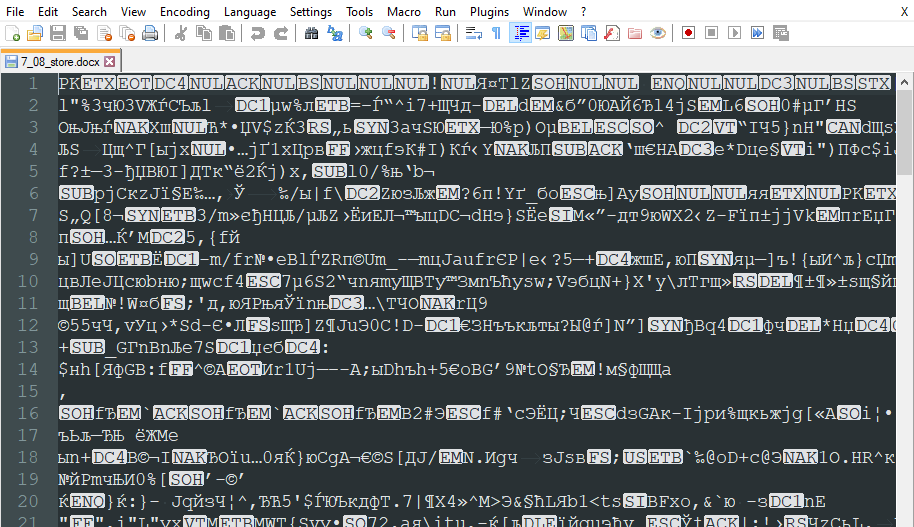This screenshot has height=527, width=914.
Task: Open the document list panel icon
Action: coord(589,33)
